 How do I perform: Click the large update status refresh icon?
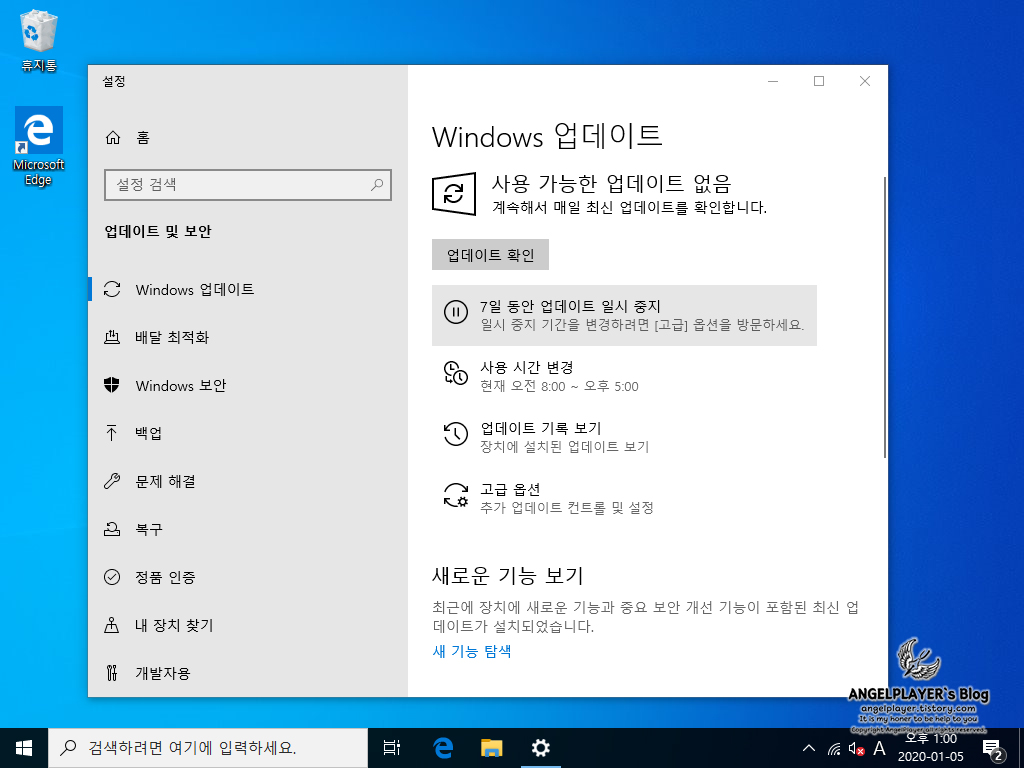[x=454, y=193]
